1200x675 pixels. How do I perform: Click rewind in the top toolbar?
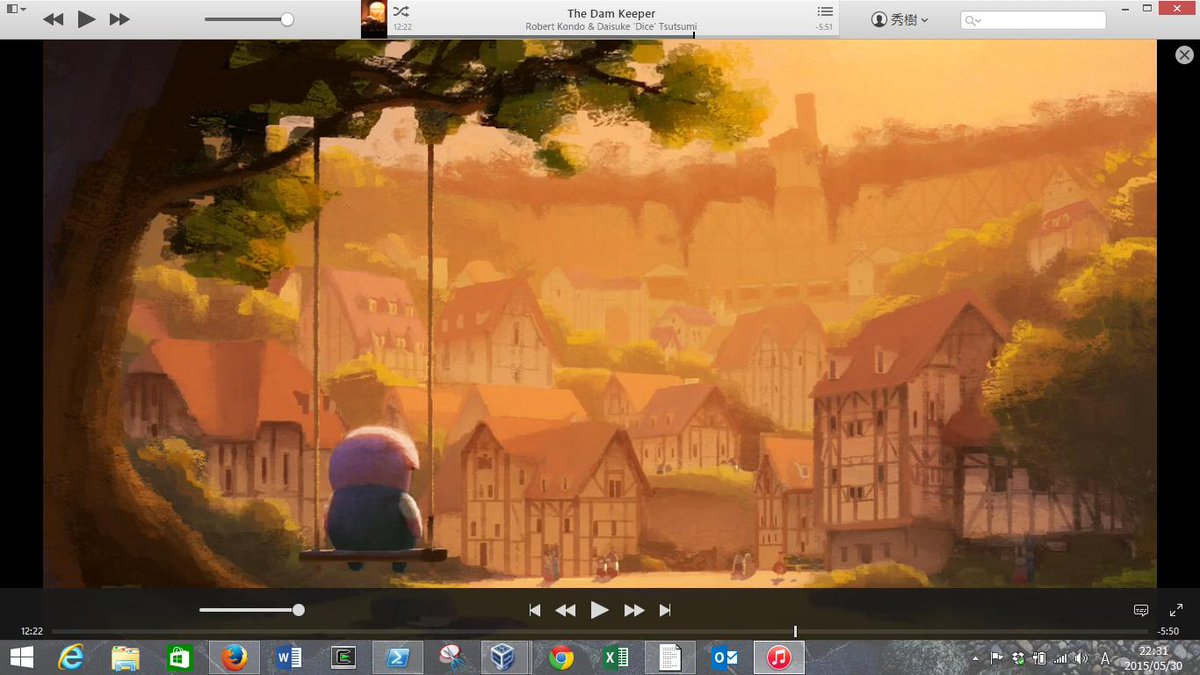54,19
